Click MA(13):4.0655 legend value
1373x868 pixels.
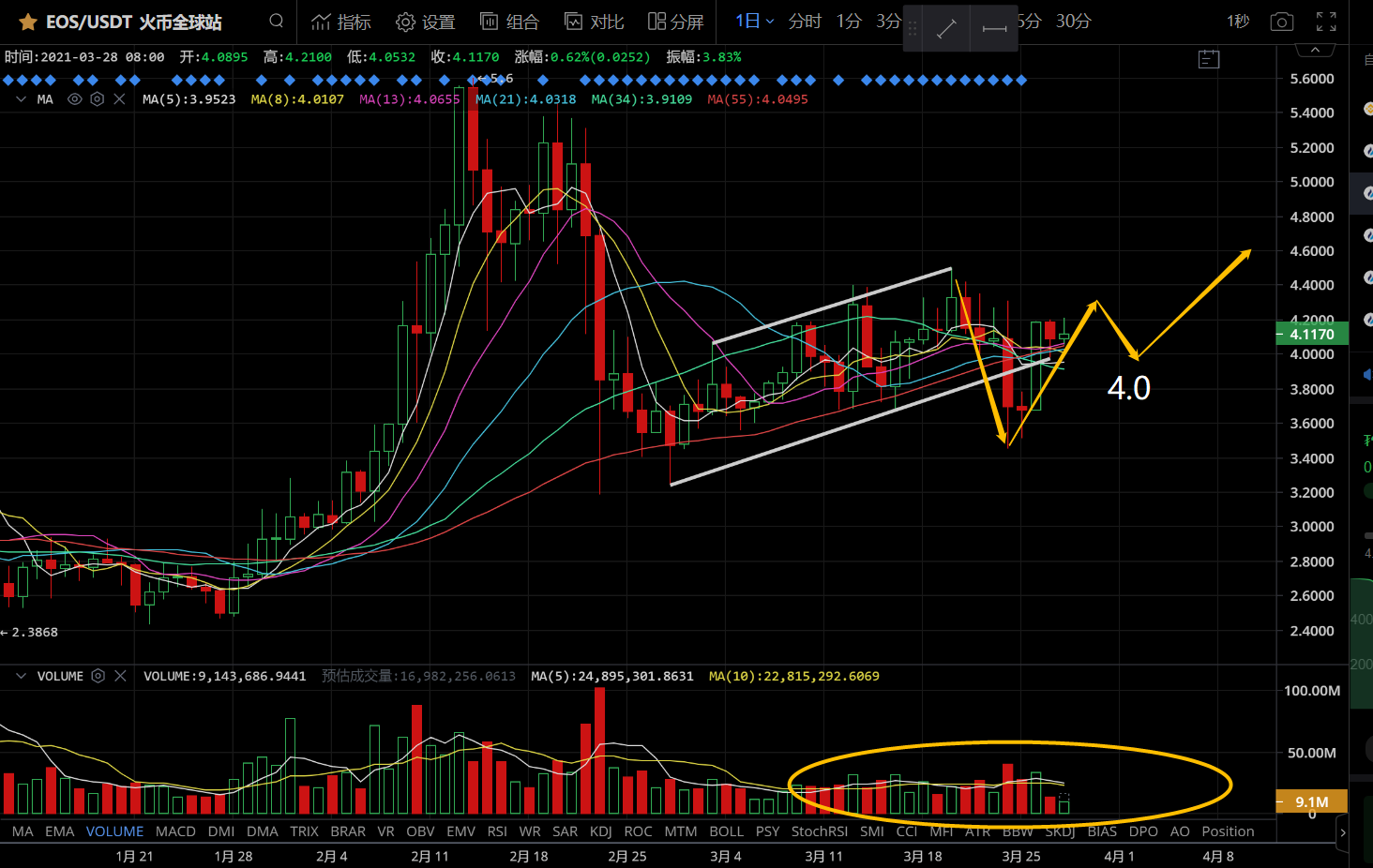coord(410,98)
